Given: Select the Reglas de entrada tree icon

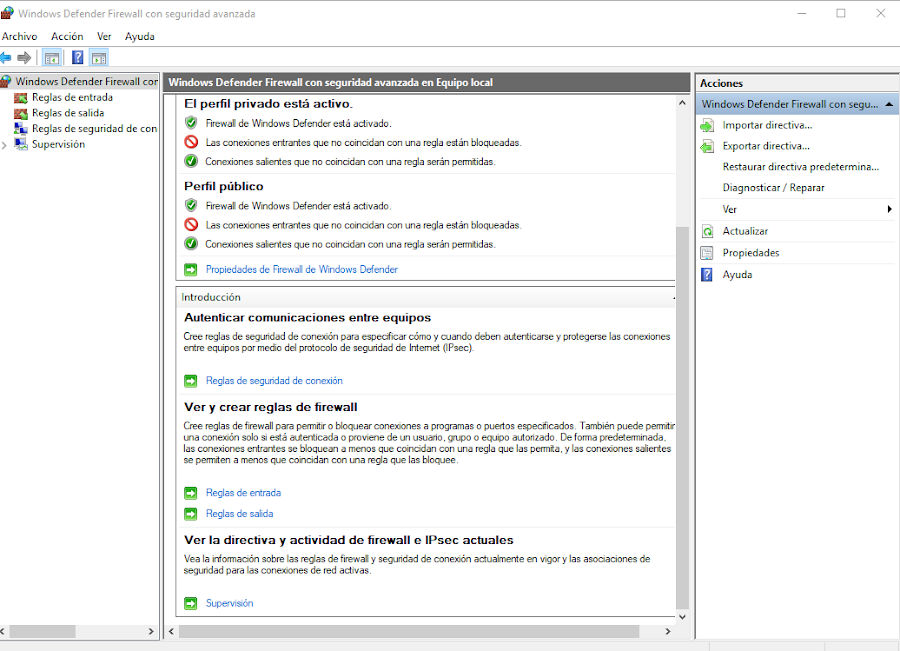Looking at the screenshot, I should (x=21, y=98).
